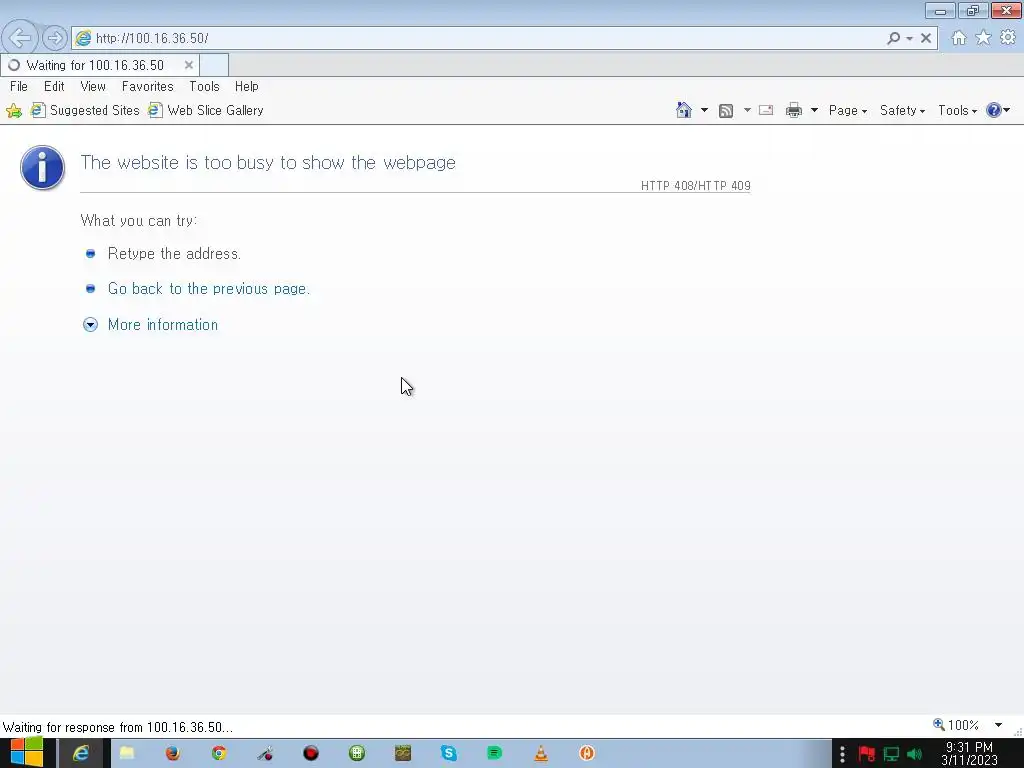Open the Page dropdown menu

[848, 110]
